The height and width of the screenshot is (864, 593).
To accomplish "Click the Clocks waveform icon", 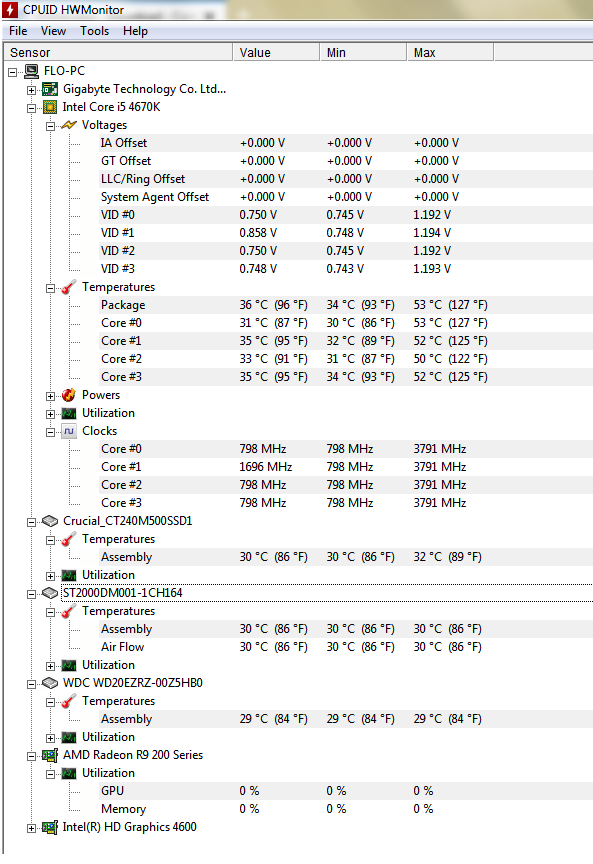I will tap(69, 431).
